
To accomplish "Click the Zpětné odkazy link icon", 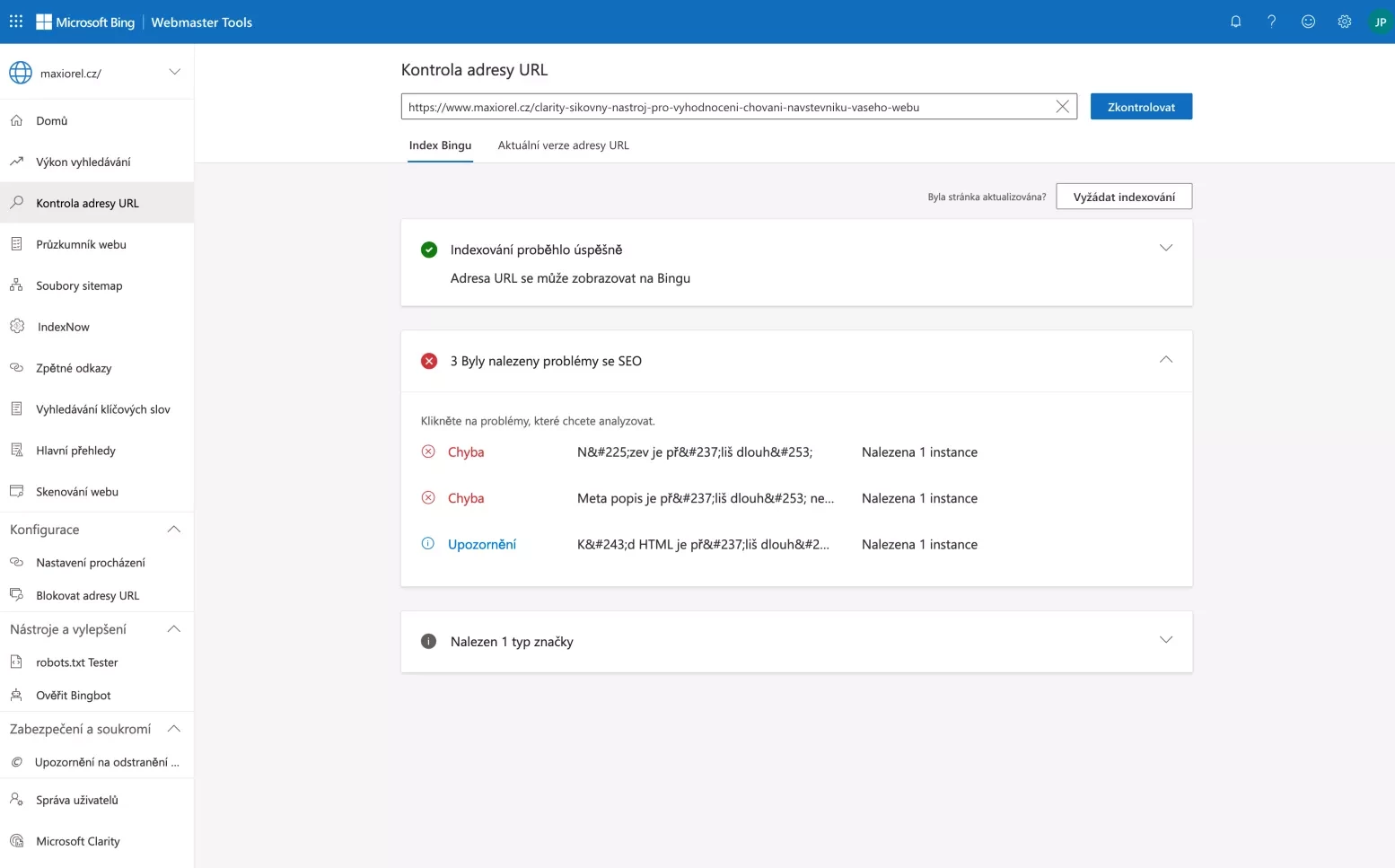I will coord(16,368).
